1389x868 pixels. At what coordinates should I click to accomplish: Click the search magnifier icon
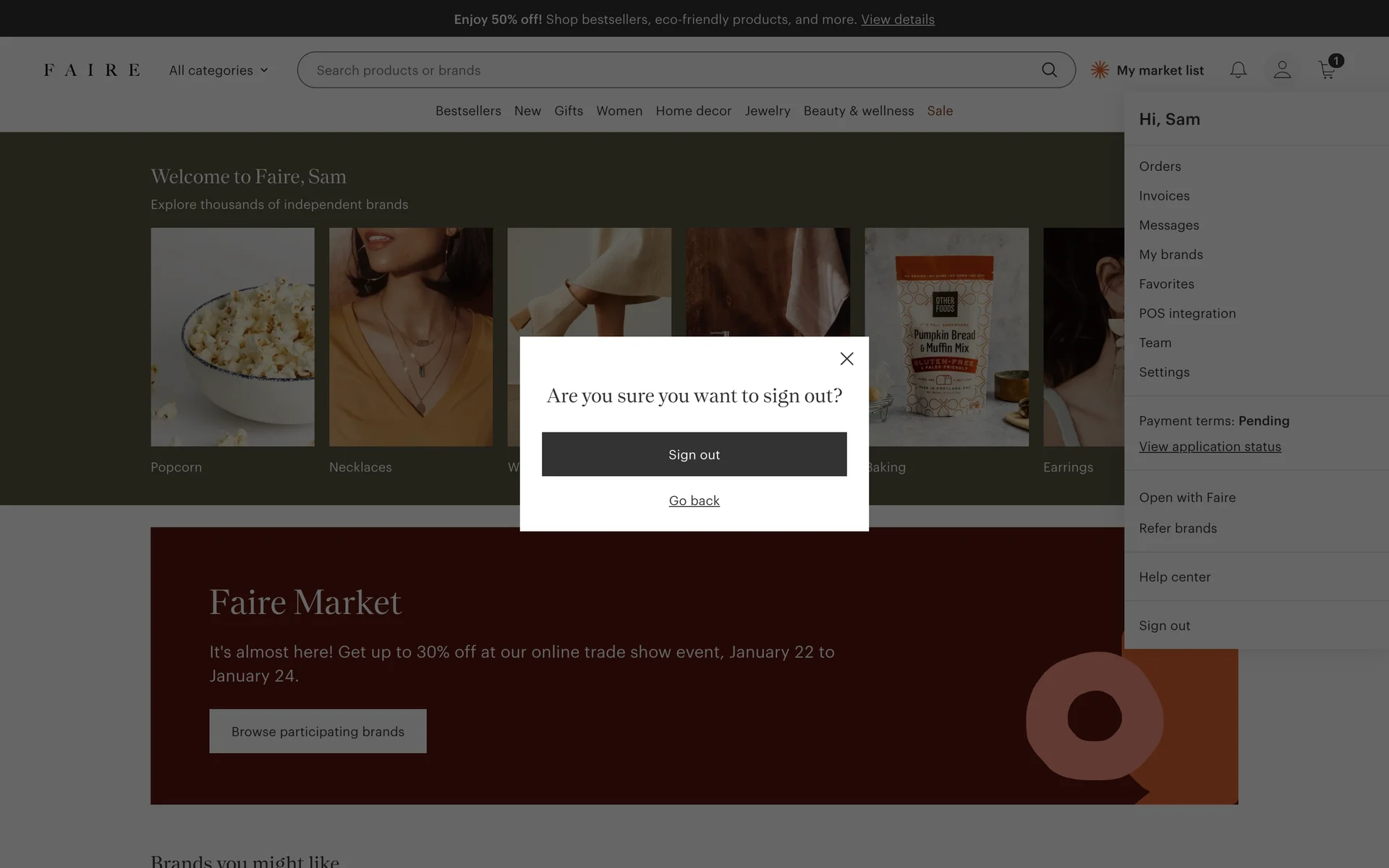click(x=1049, y=70)
